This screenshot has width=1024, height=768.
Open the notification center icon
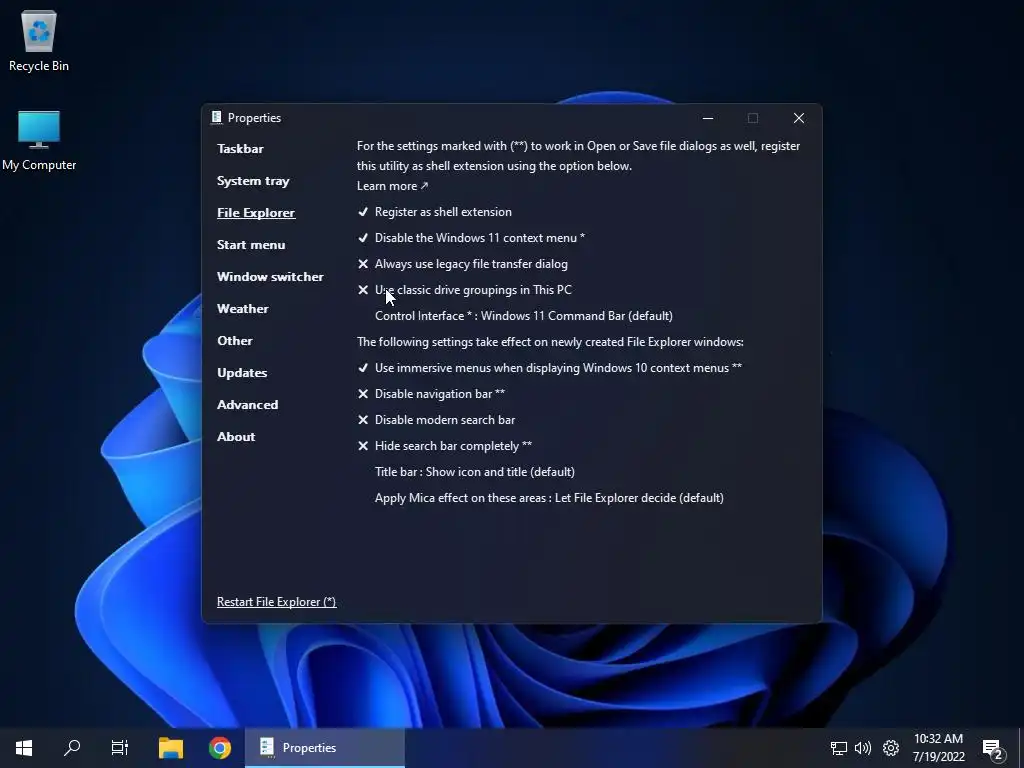pyautogui.click(x=993, y=749)
